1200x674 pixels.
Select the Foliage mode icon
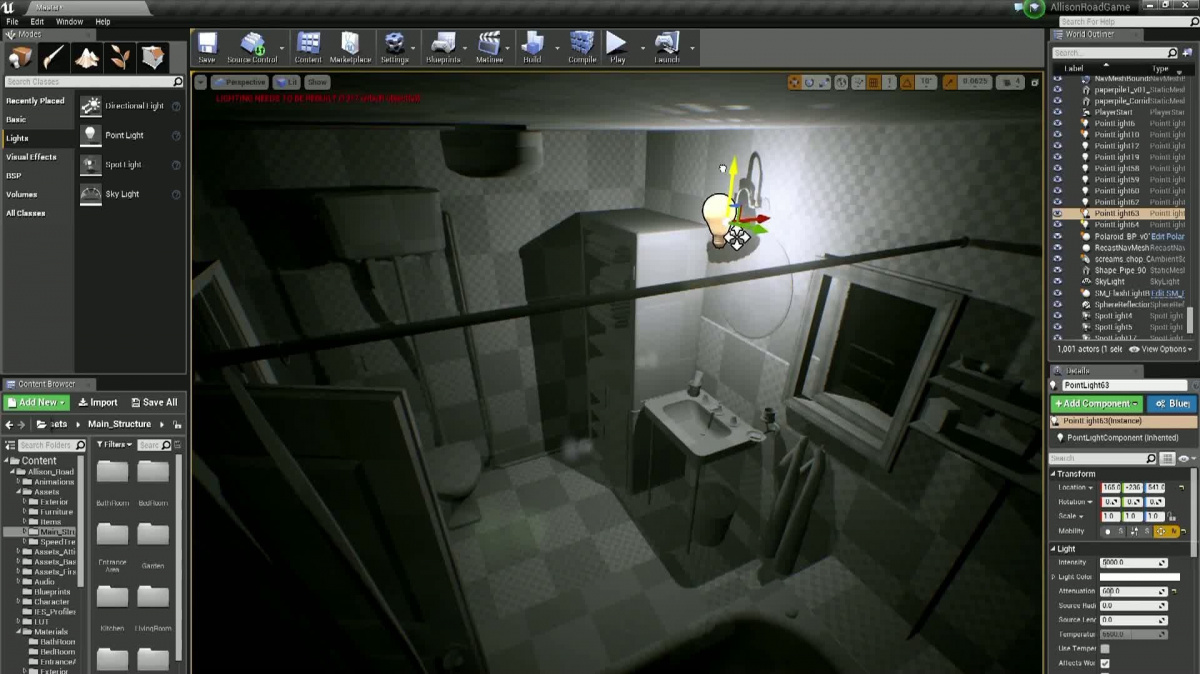pos(120,57)
